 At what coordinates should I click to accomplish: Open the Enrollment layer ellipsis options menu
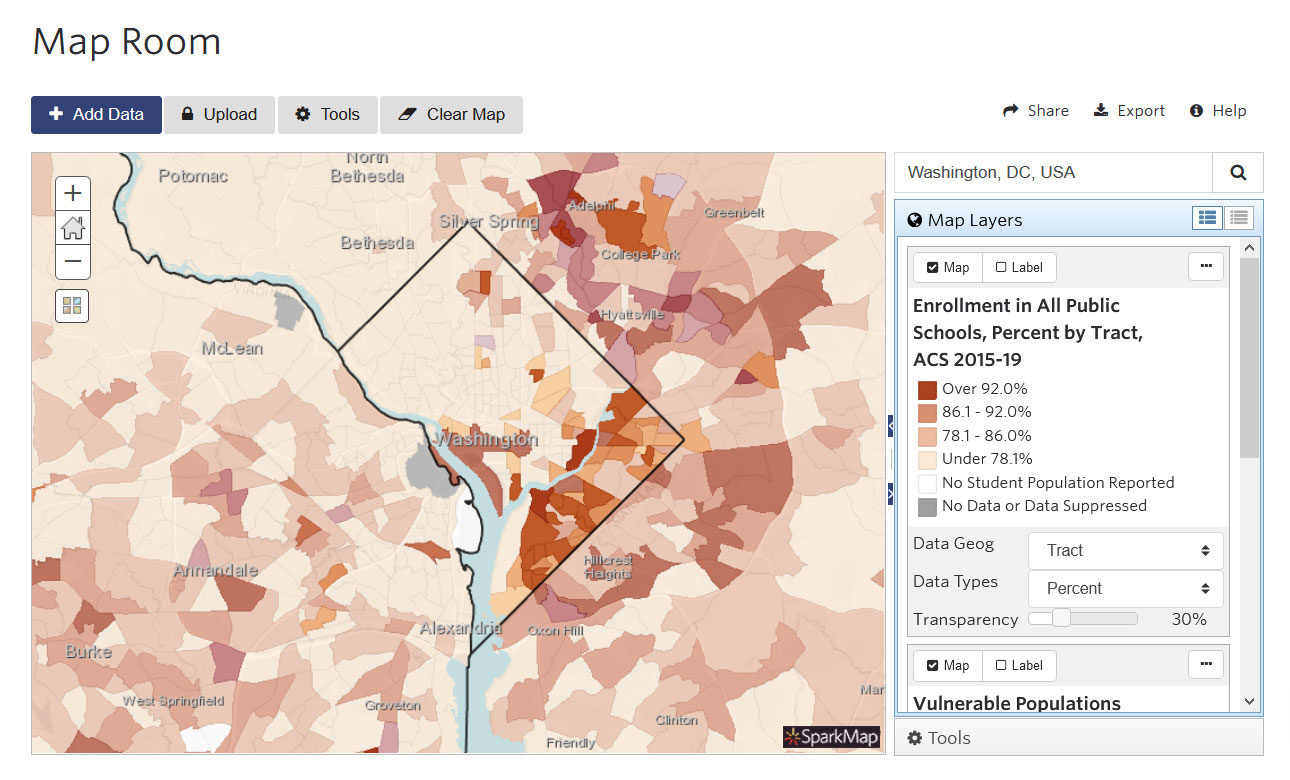click(1205, 266)
